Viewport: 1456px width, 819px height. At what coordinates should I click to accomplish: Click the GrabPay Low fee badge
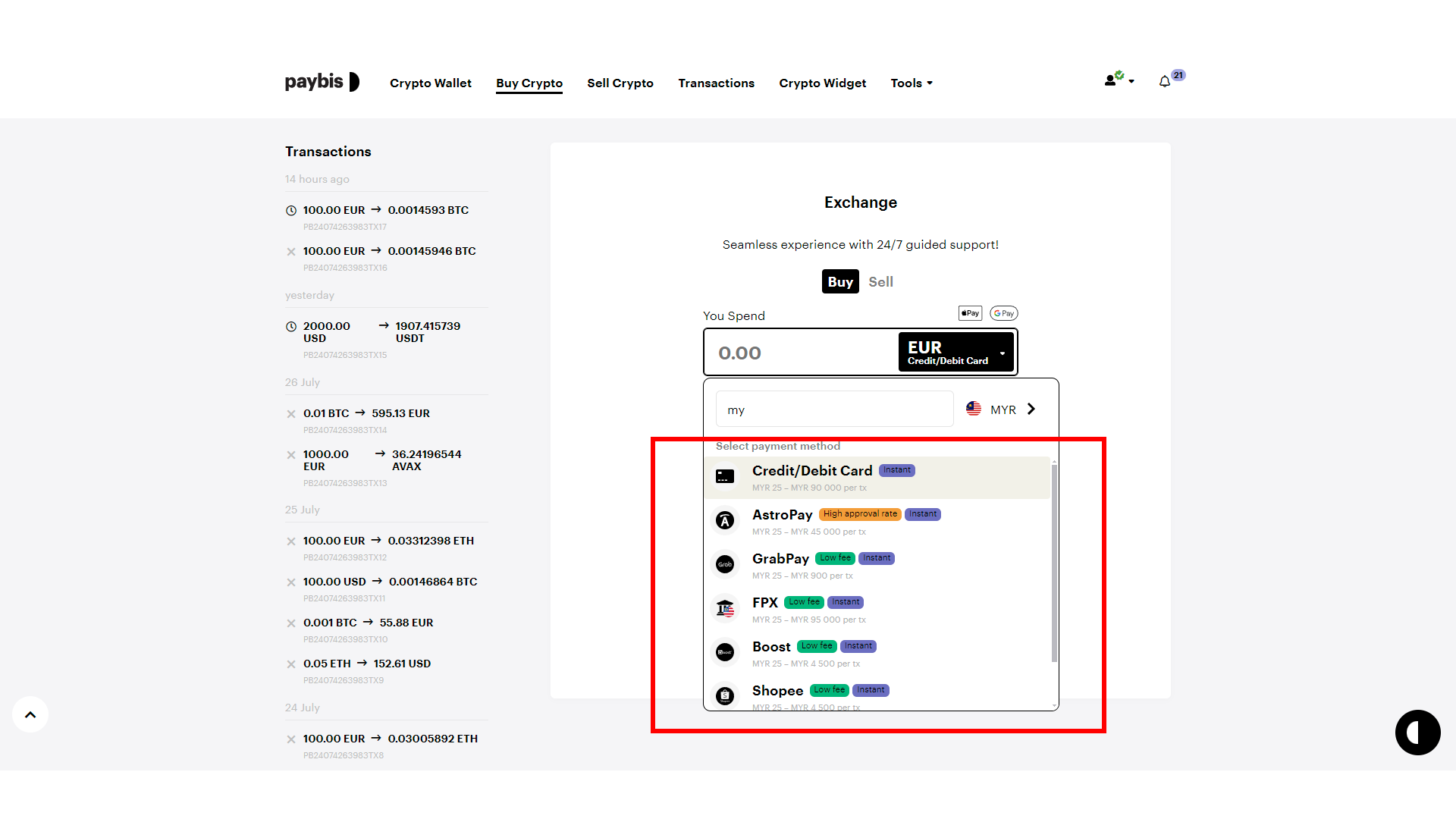835,558
